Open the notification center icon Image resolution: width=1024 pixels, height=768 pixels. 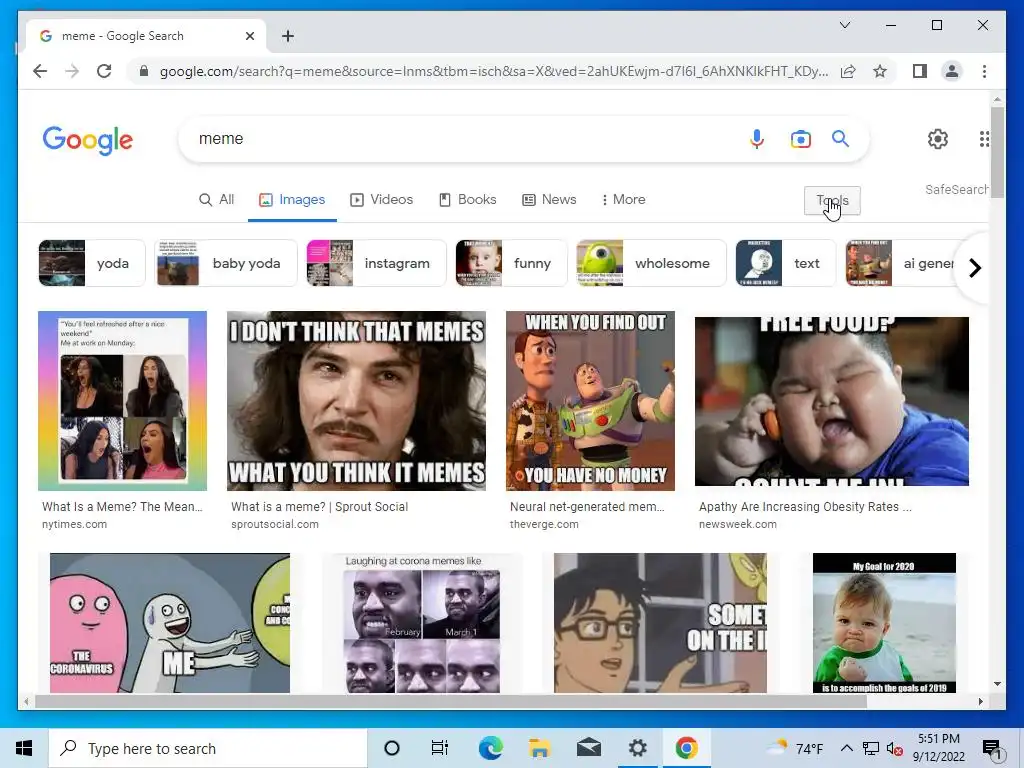pos(991,749)
